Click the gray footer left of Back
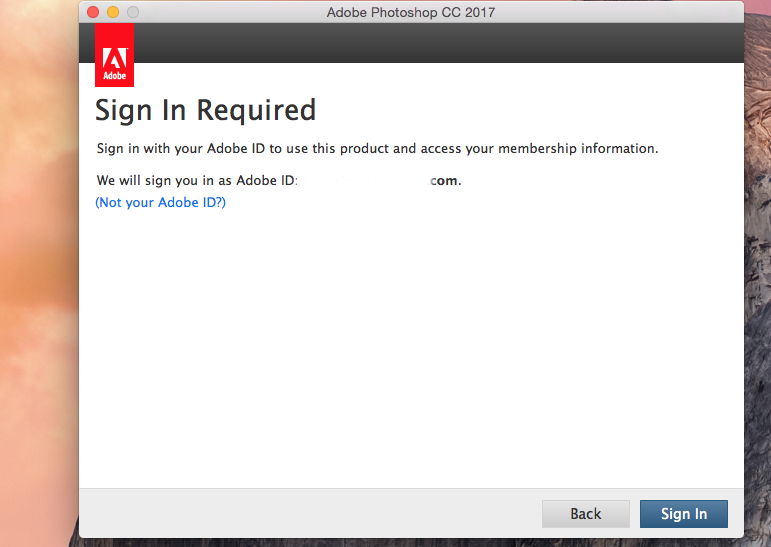 300,514
